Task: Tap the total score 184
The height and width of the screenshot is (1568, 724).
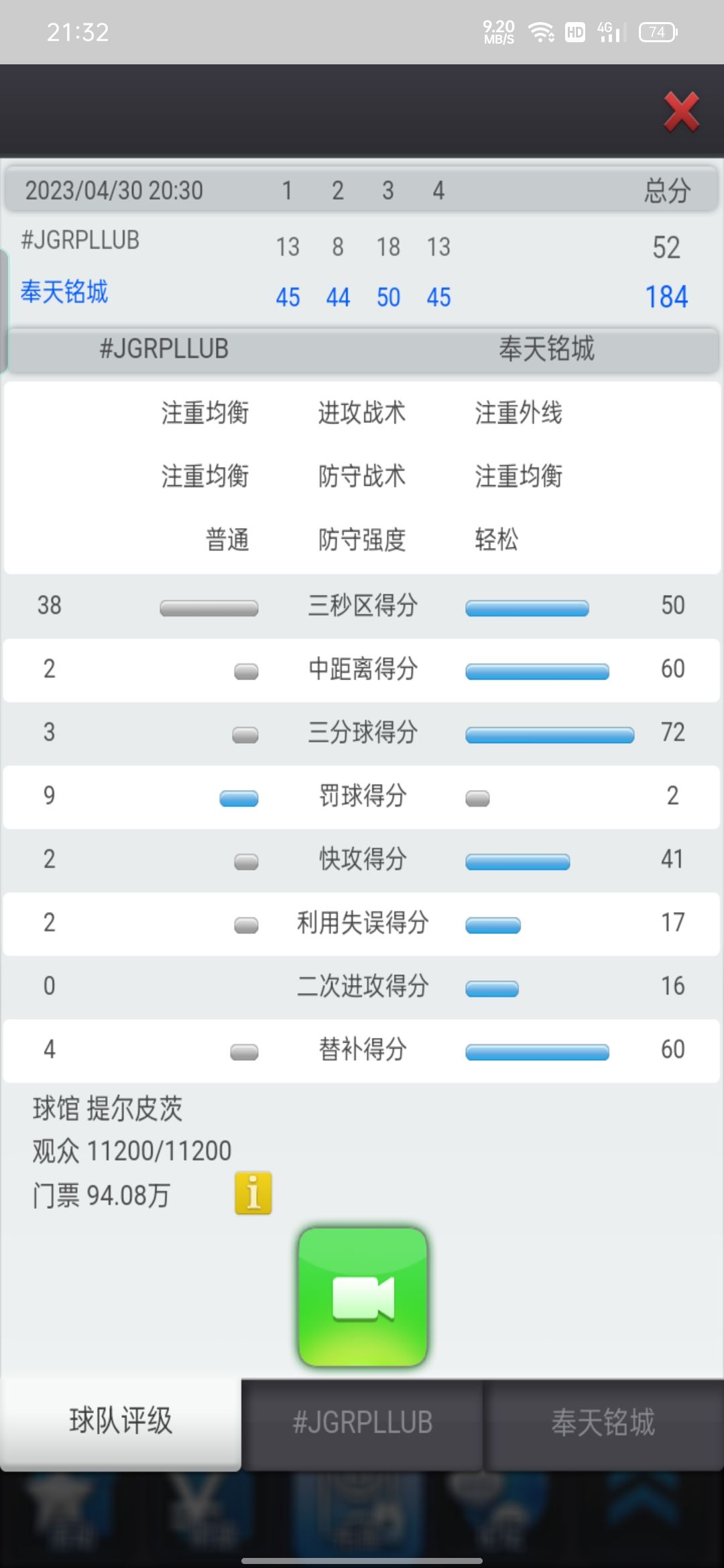Action: pos(666,297)
